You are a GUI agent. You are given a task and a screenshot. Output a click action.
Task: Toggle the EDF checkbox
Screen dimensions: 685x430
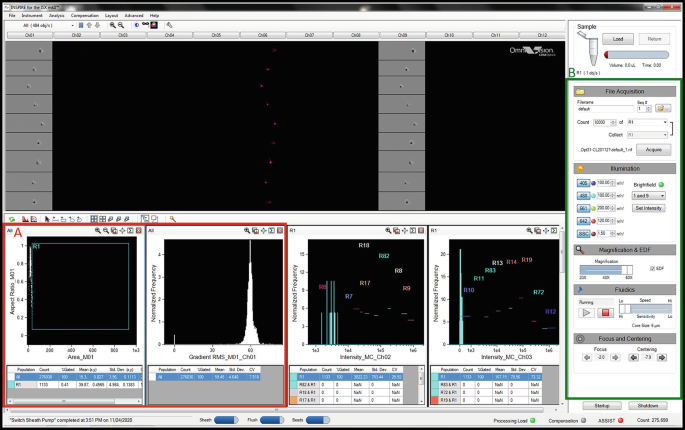(x=650, y=268)
